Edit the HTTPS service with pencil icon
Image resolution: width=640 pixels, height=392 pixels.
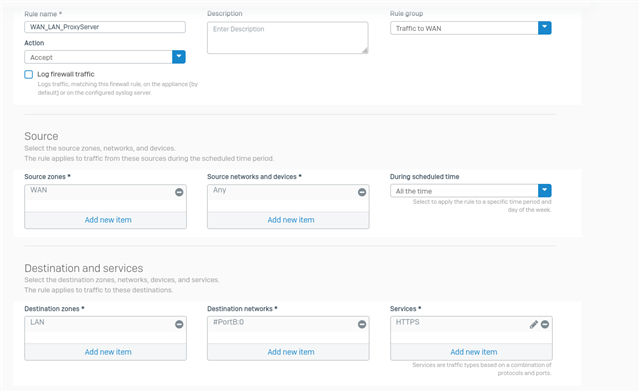coord(533,324)
